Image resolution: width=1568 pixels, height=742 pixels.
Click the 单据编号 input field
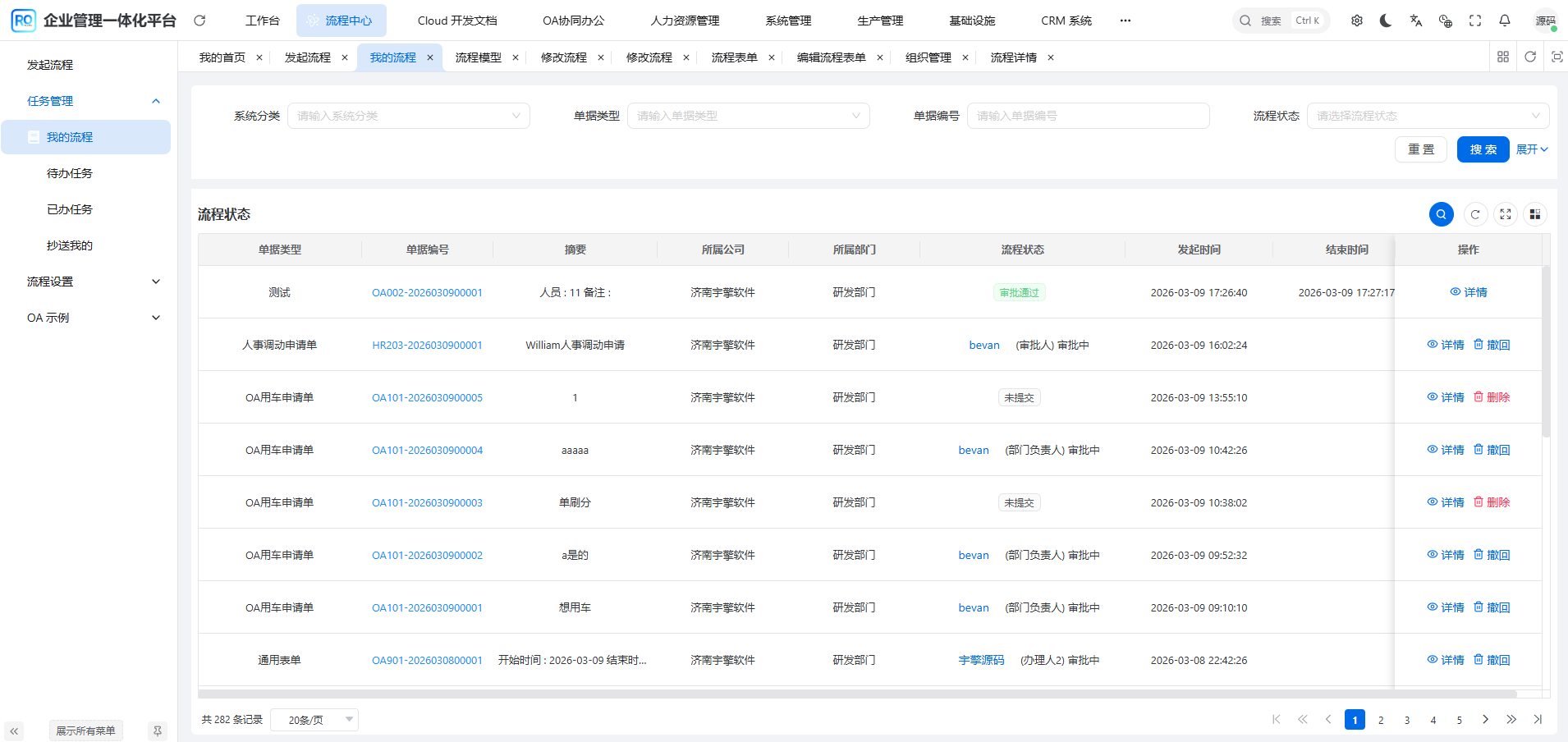[1087, 116]
